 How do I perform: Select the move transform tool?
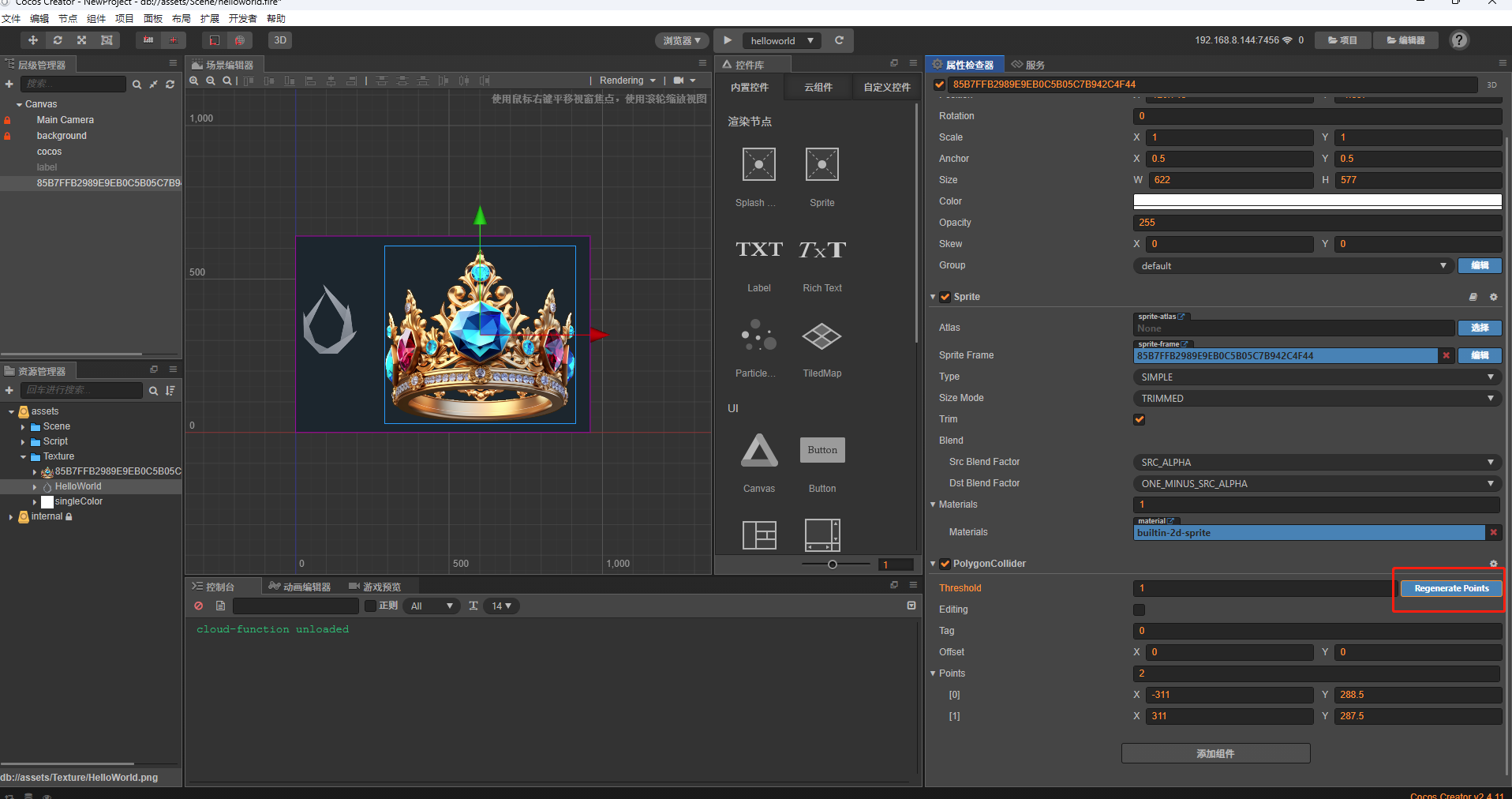pyautogui.click(x=32, y=40)
